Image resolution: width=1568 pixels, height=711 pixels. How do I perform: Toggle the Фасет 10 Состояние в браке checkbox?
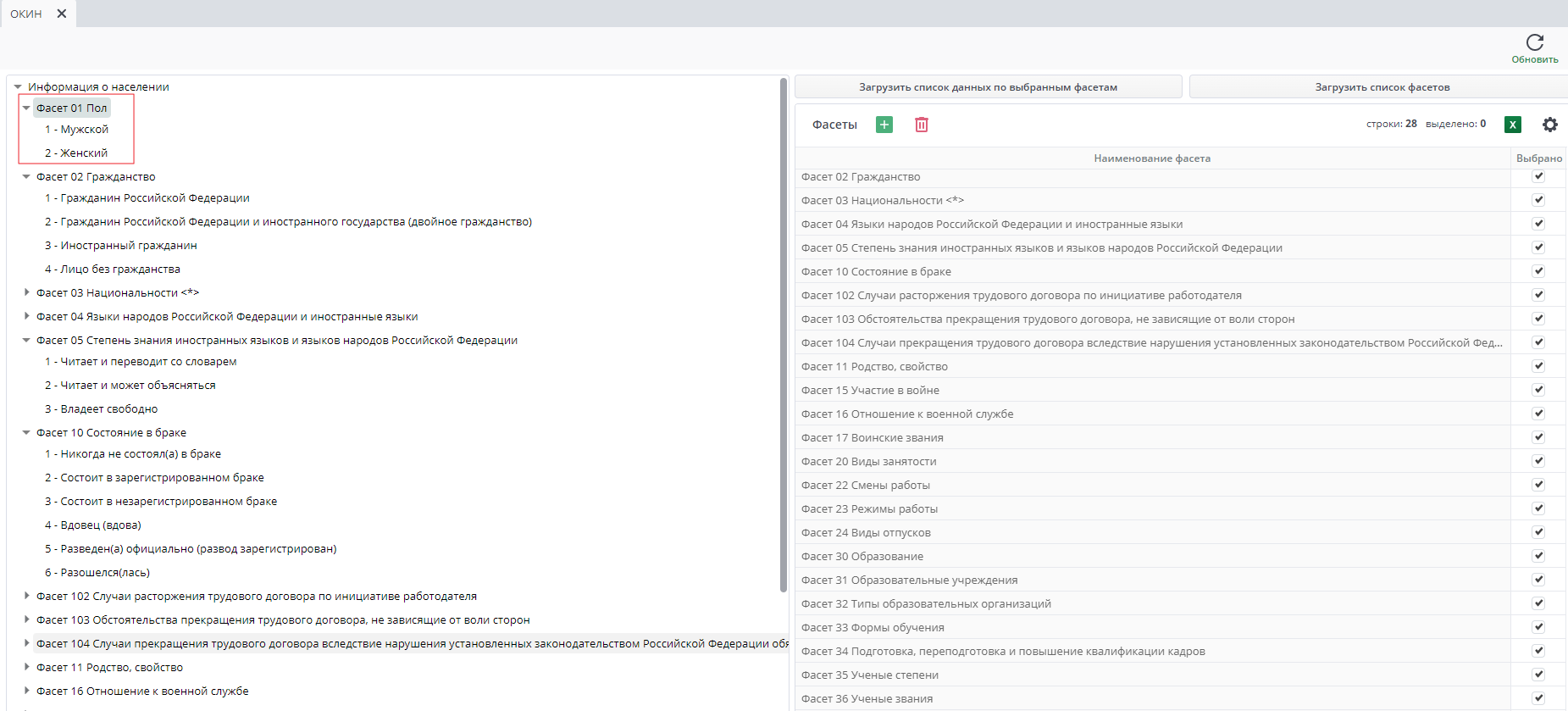[1538, 271]
